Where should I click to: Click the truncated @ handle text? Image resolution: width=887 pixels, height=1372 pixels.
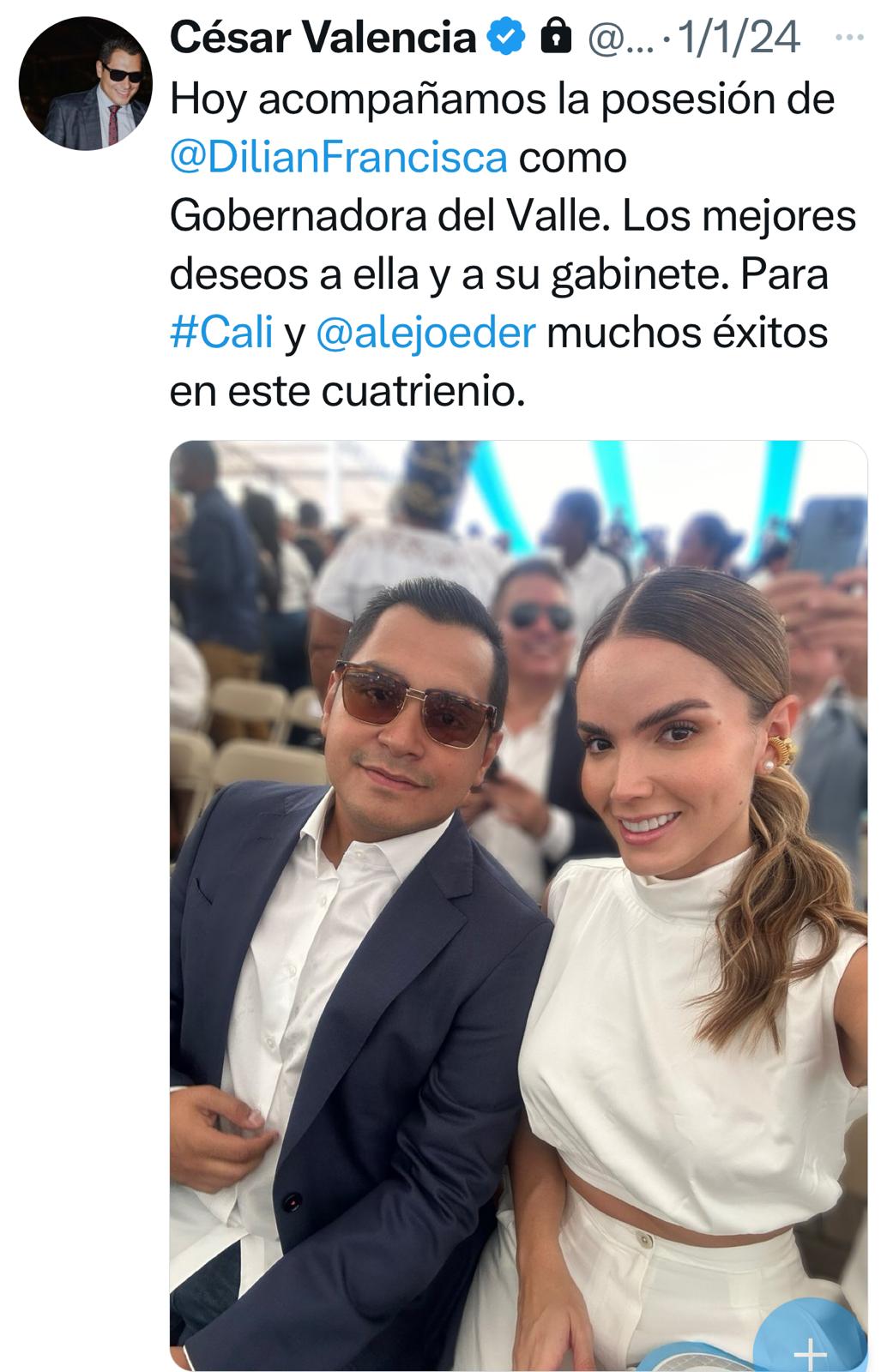pyautogui.click(x=618, y=38)
